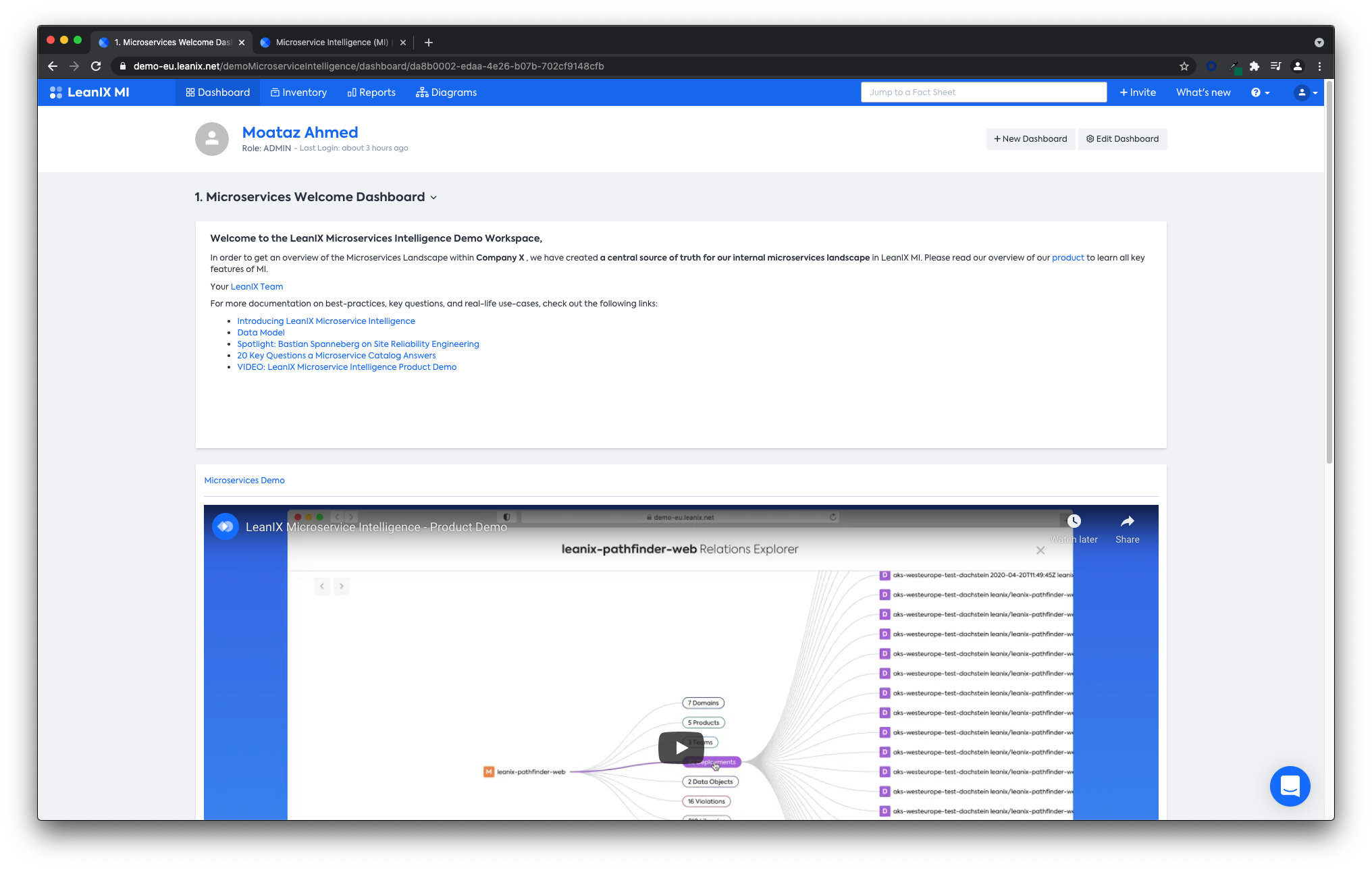Image resolution: width=1372 pixels, height=870 pixels.
Task: Click the Jump to a Fact Sheet field
Action: tap(983, 92)
